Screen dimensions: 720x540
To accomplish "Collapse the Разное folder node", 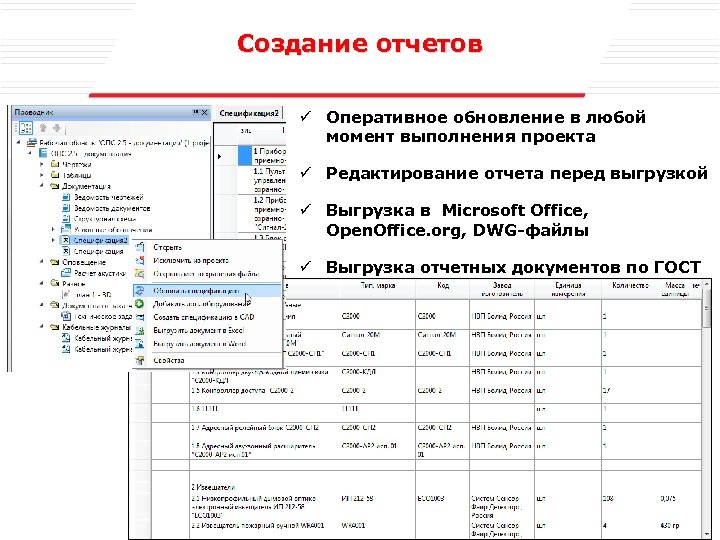I will pos(42,283).
